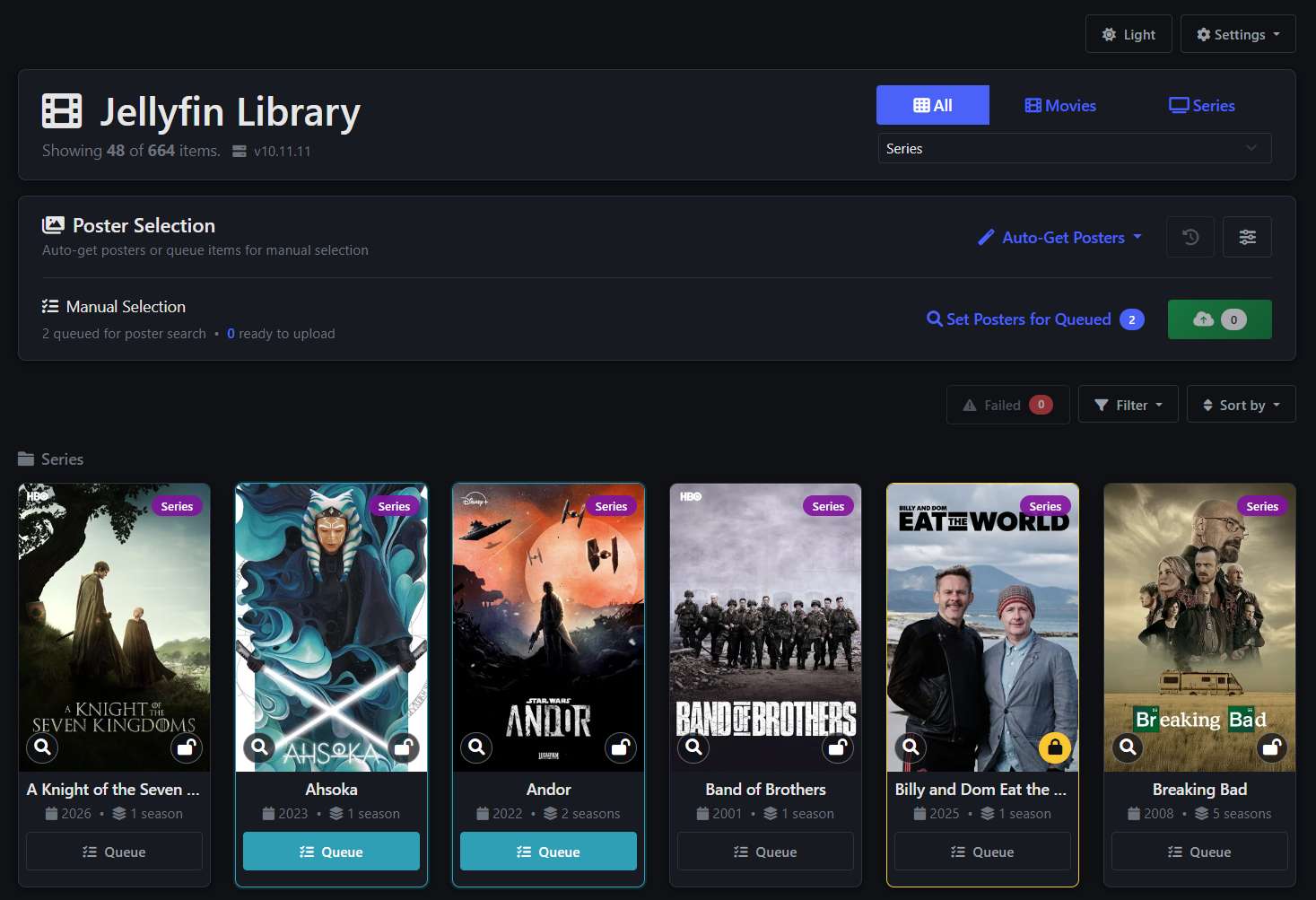Queue Breaking Bad
1316x900 pixels.
(1199, 852)
